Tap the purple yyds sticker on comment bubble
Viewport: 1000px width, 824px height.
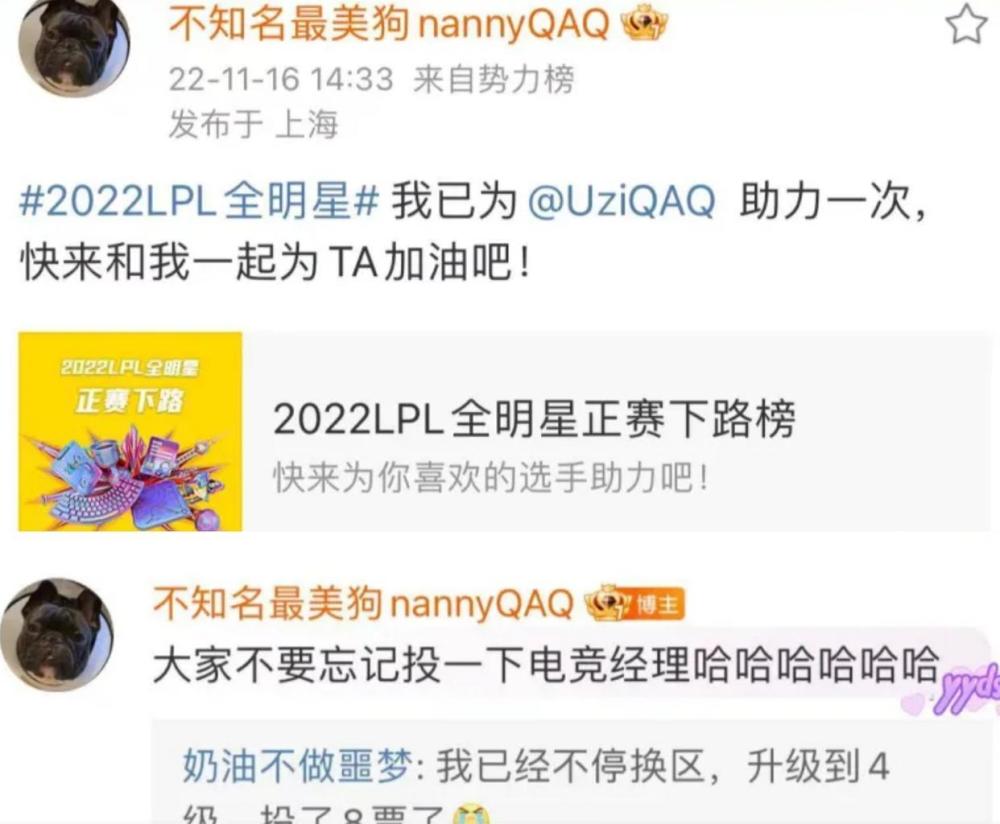[x=957, y=689]
